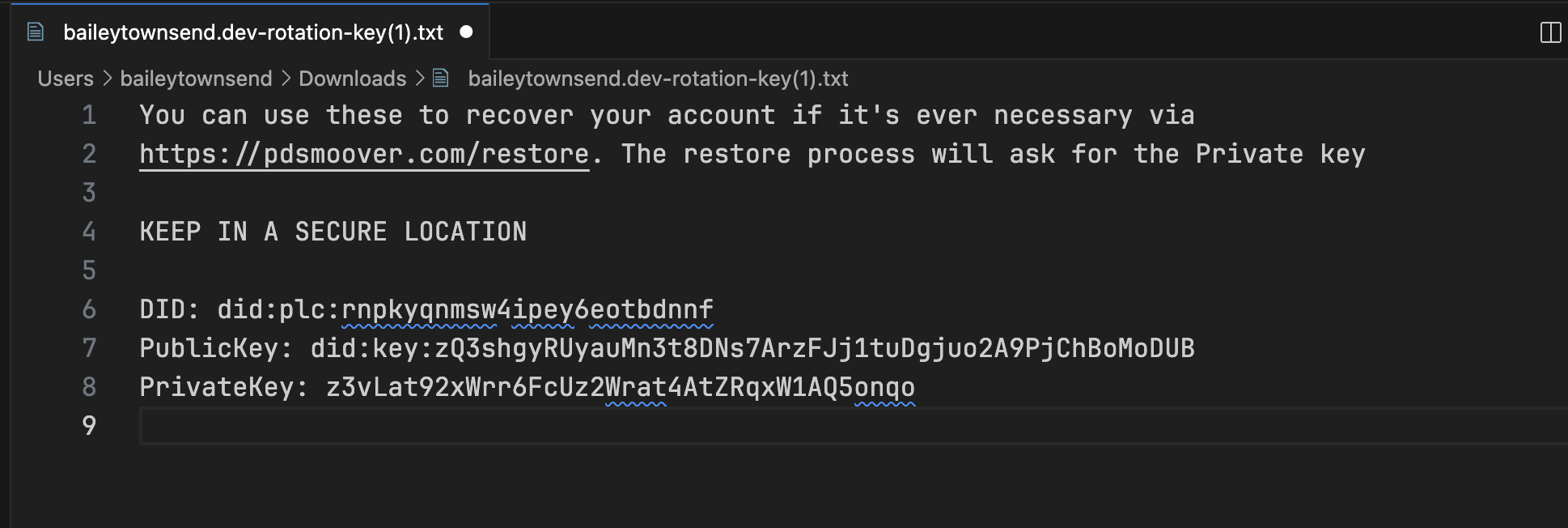The image size is (1568, 528).
Task: Click line number 1 in the gutter
Action: tap(89, 115)
